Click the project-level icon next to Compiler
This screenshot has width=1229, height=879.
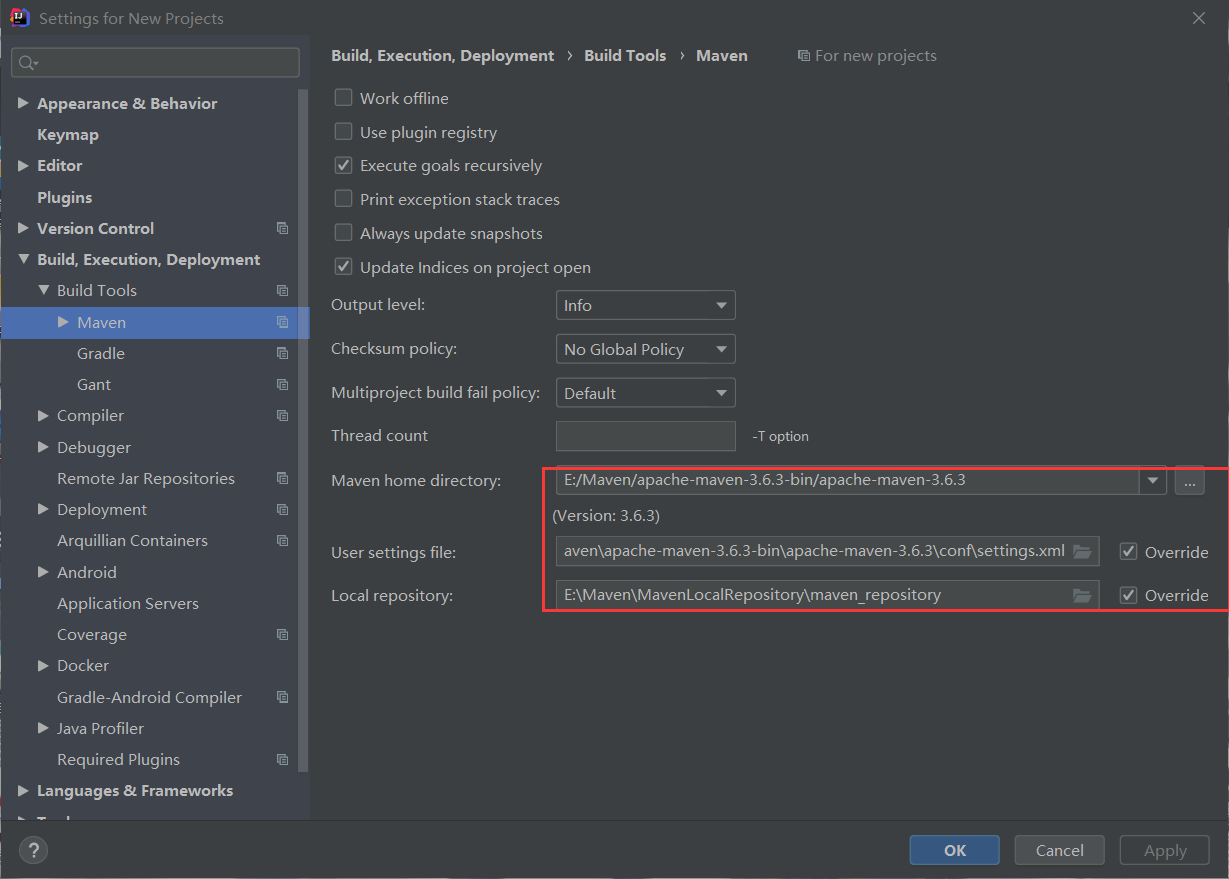click(x=282, y=415)
